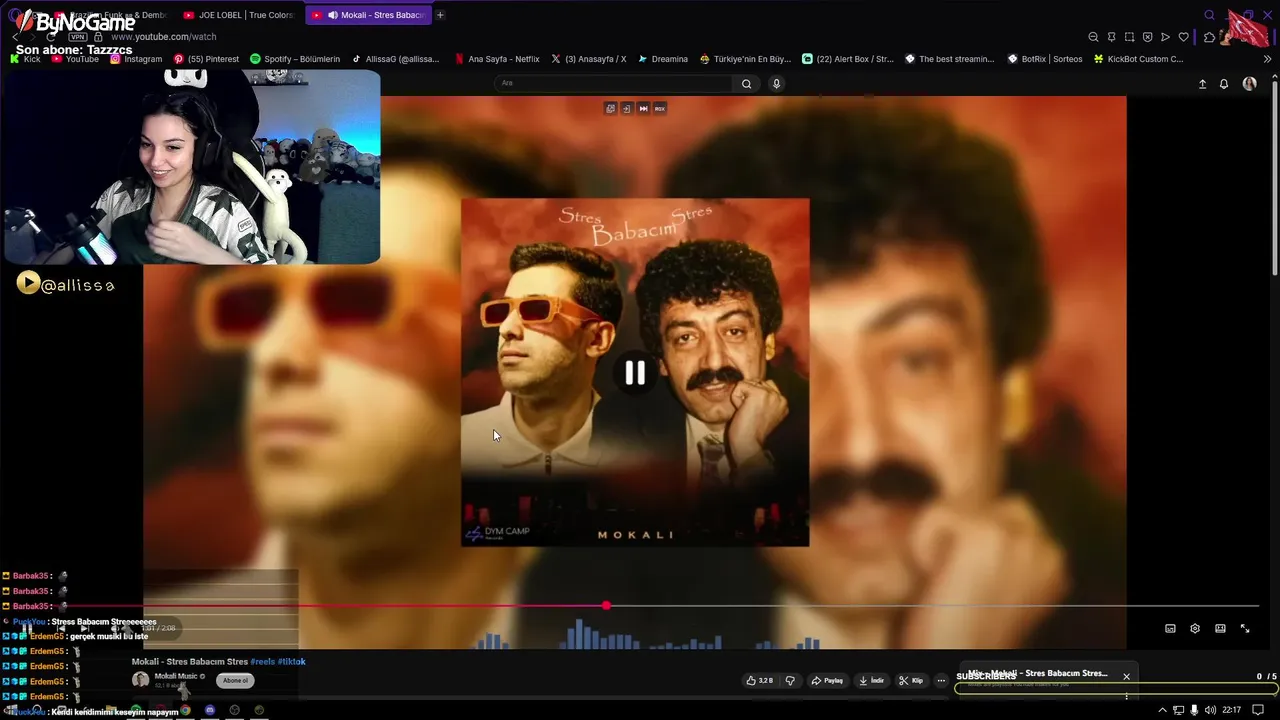Click the red playhead on the progress bar
Viewport: 1280px width, 720px height.
(x=606, y=606)
